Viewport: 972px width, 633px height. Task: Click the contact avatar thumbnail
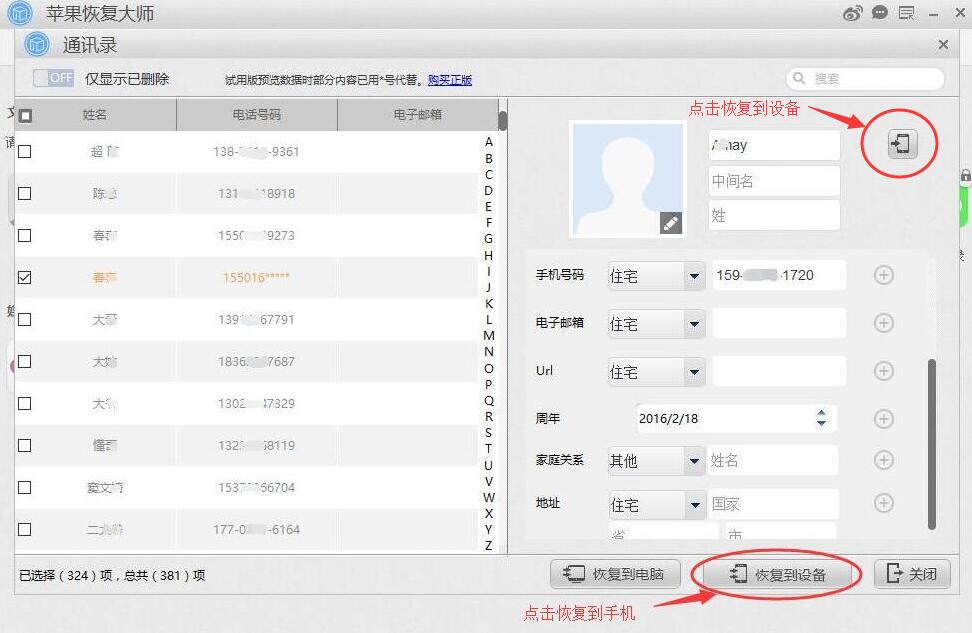627,179
